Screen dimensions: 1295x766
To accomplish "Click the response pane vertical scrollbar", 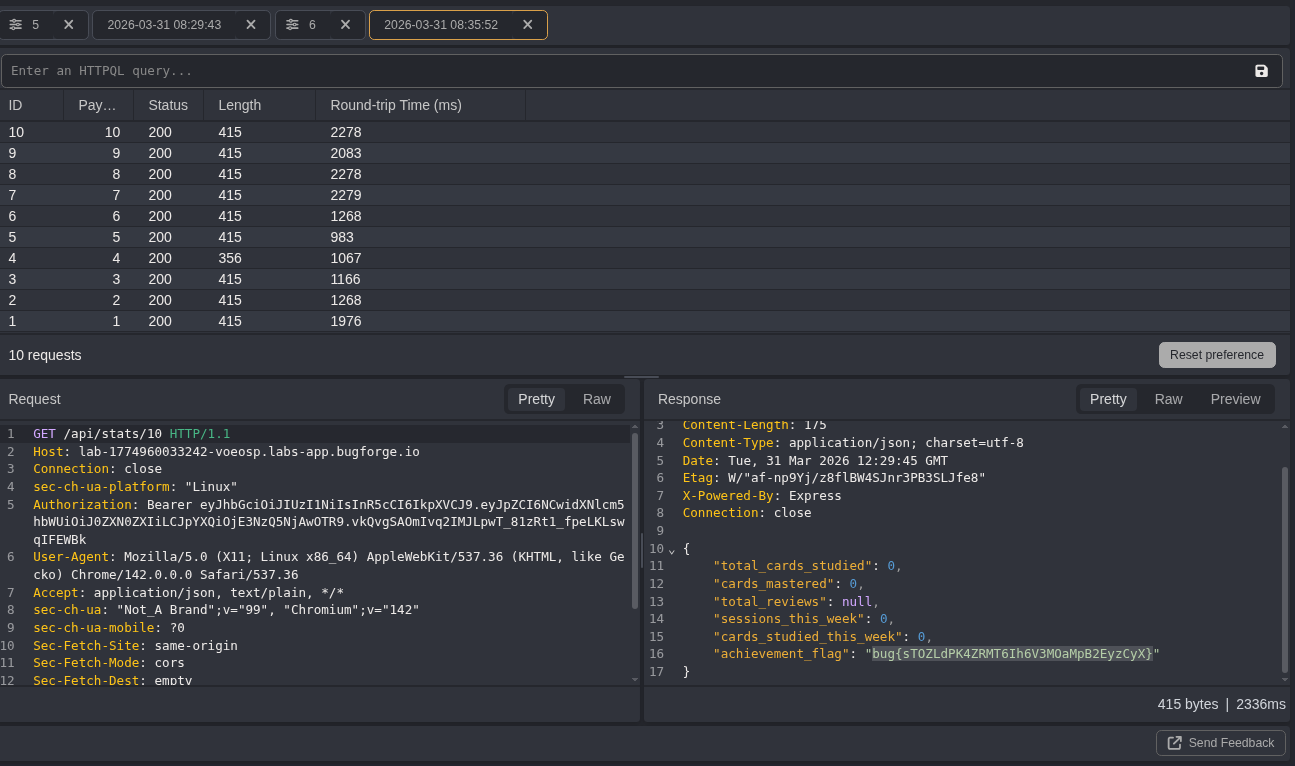I will [x=1285, y=568].
